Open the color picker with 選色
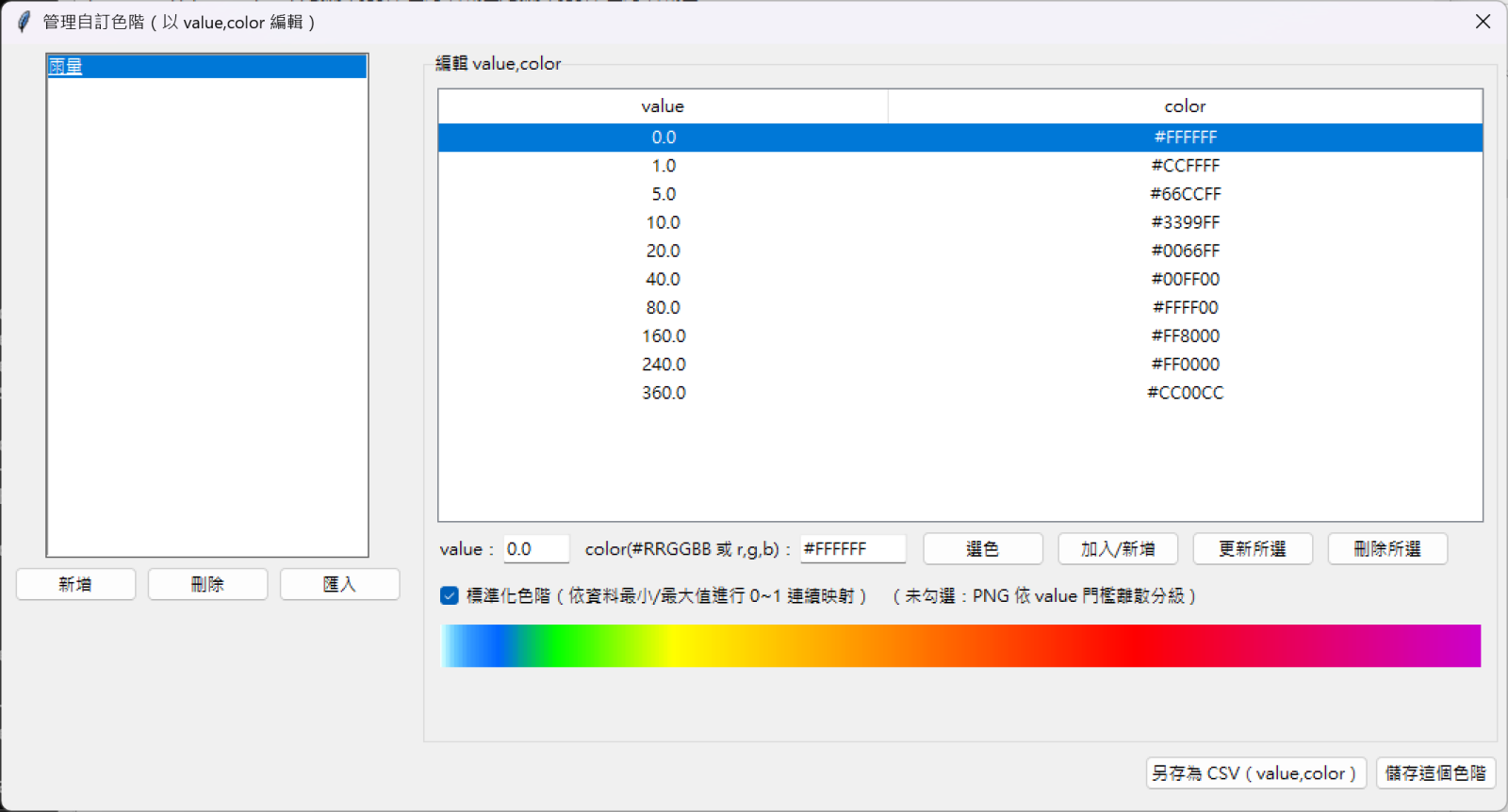Viewport: 1508px width, 812px height. [x=982, y=548]
